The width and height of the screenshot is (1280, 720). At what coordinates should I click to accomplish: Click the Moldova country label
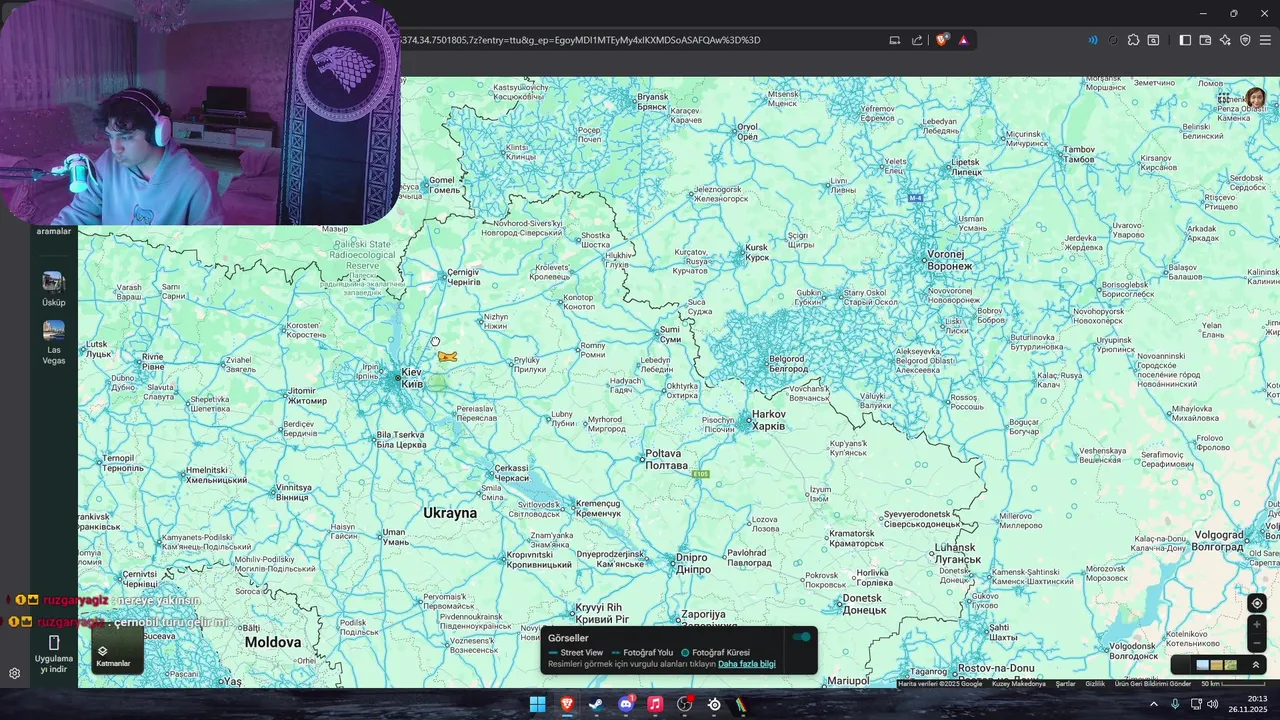pos(273,642)
